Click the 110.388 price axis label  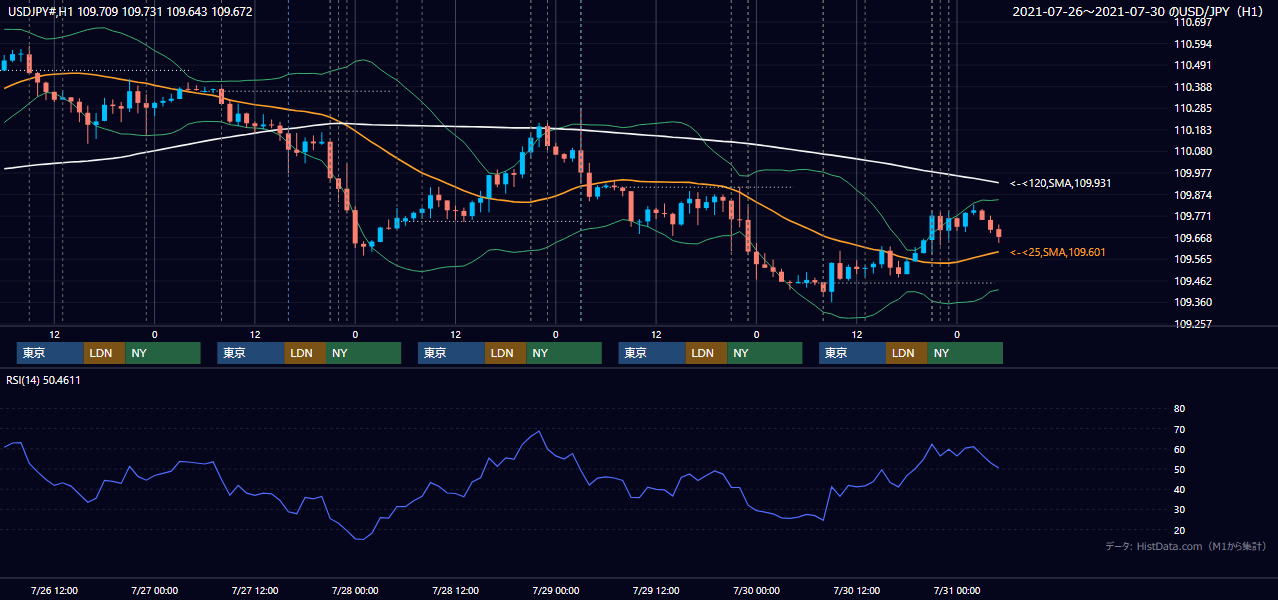pos(1192,87)
